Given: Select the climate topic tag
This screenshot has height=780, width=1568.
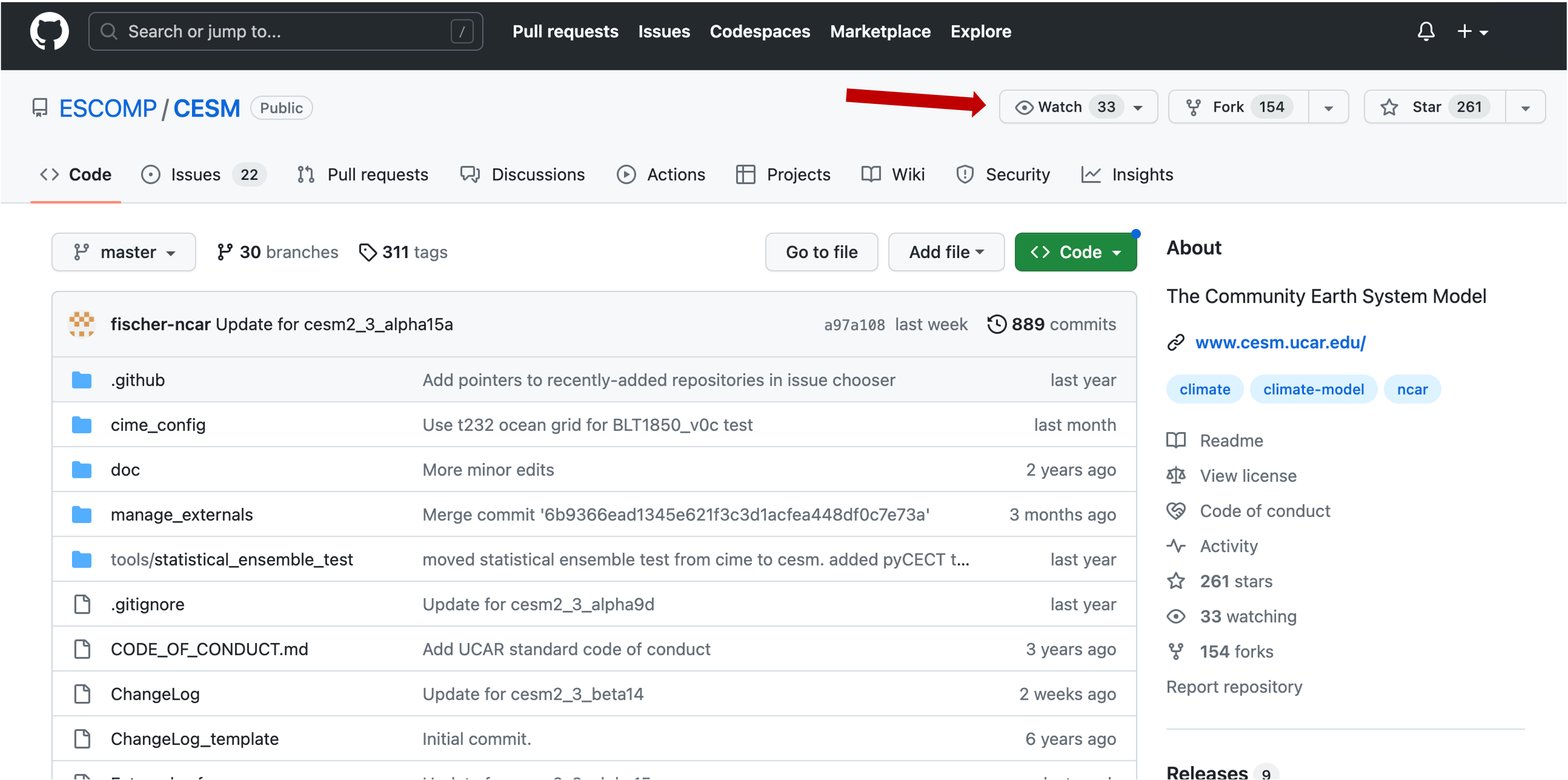Looking at the screenshot, I should coord(1205,389).
